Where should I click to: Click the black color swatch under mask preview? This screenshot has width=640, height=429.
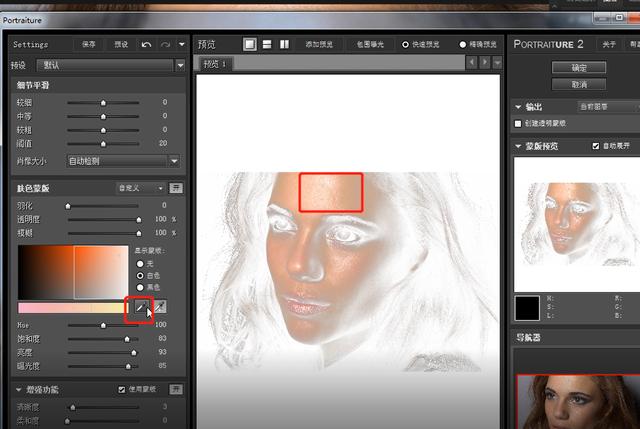tap(527, 308)
